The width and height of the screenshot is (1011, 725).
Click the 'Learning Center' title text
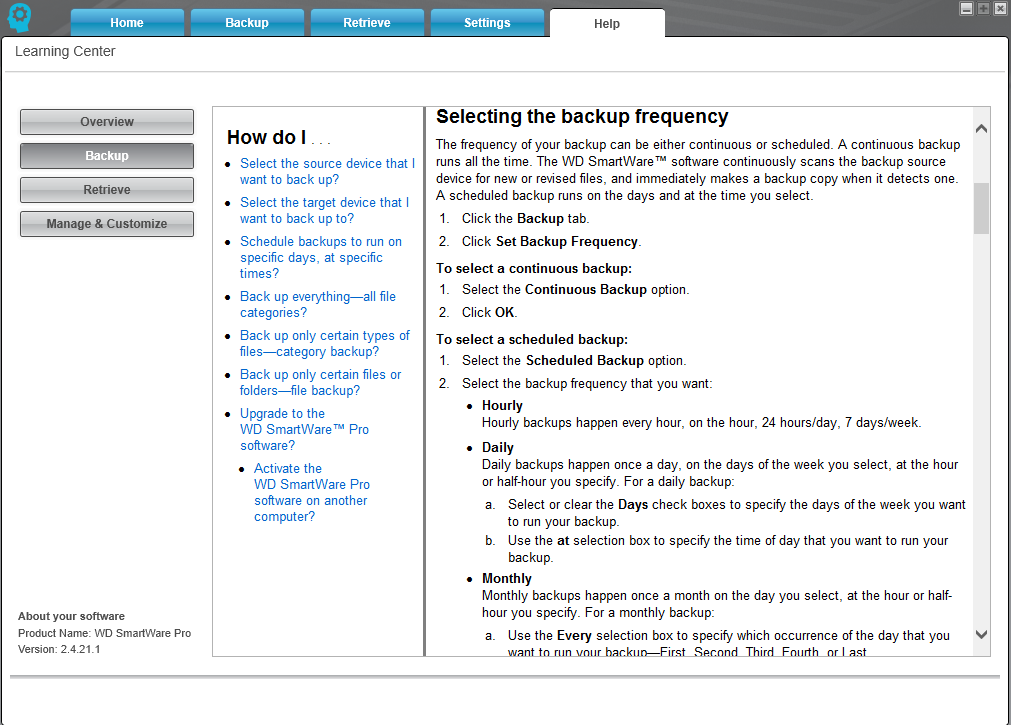coord(65,51)
